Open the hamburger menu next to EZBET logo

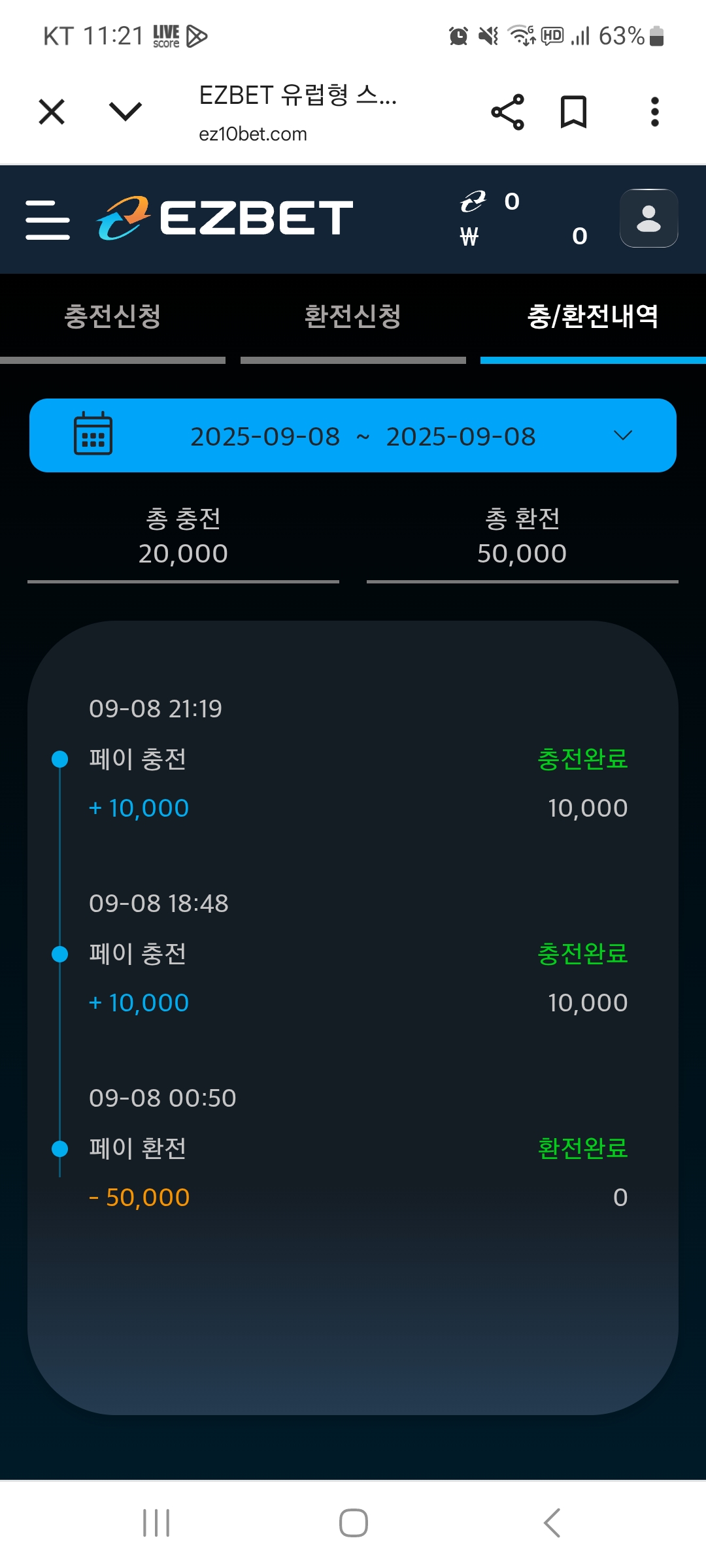click(47, 220)
